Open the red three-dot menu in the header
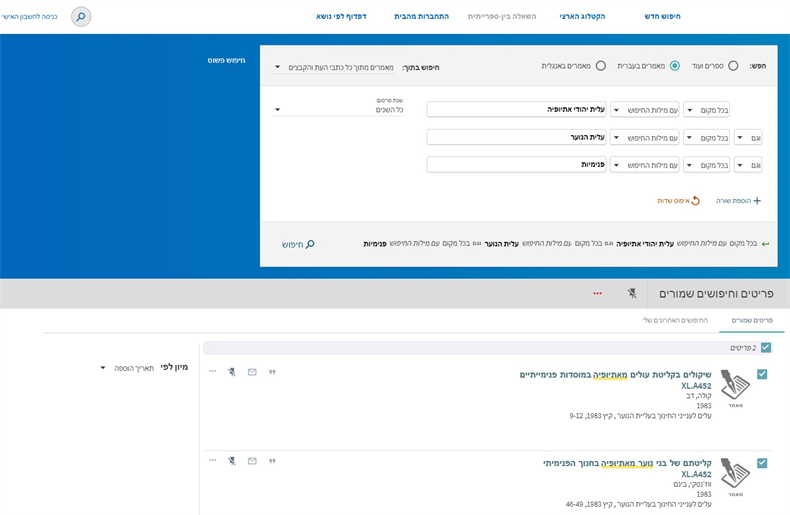 point(598,293)
